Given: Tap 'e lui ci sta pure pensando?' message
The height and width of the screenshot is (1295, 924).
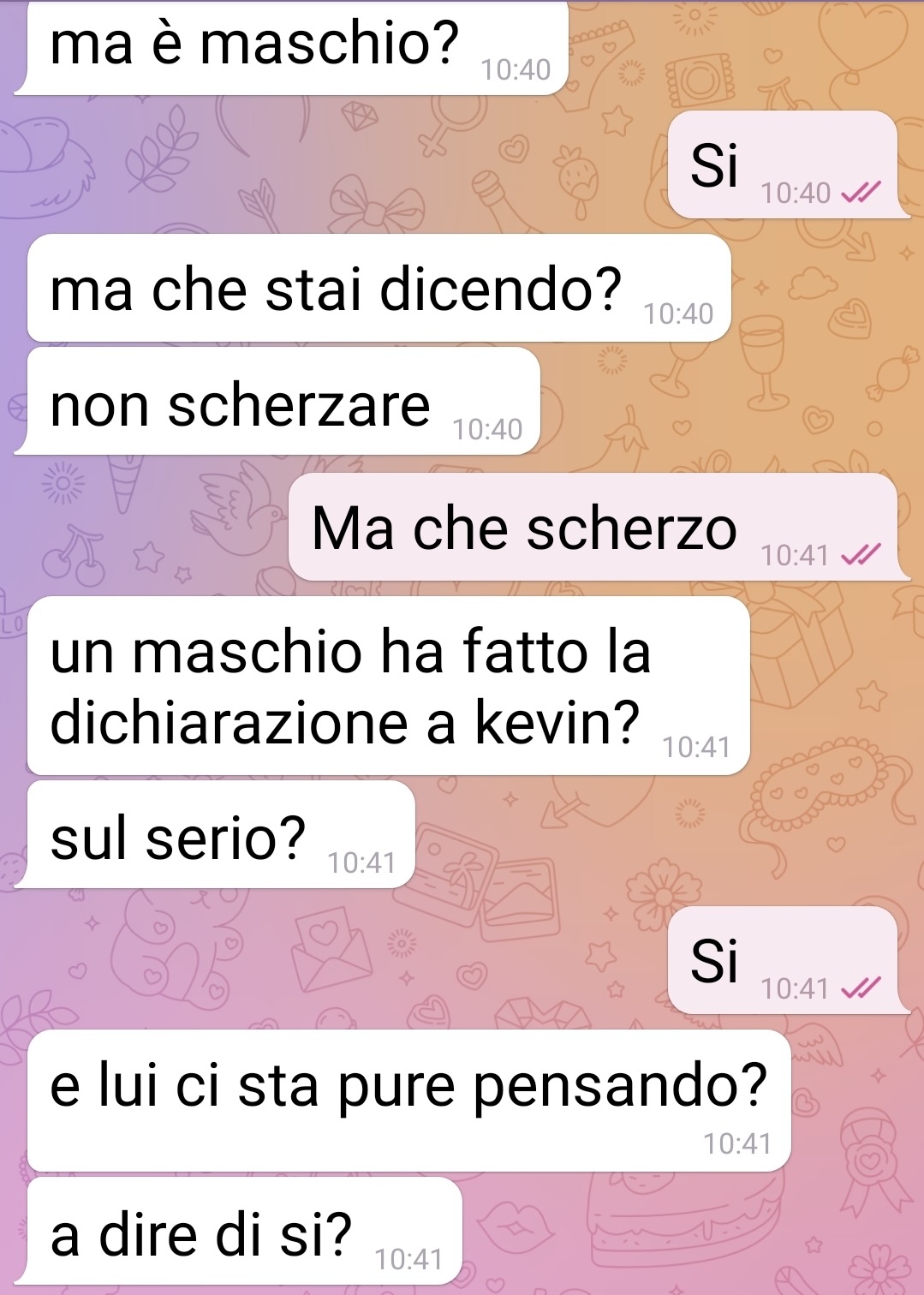Looking at the screenshot, I should tap(409, 1101).
